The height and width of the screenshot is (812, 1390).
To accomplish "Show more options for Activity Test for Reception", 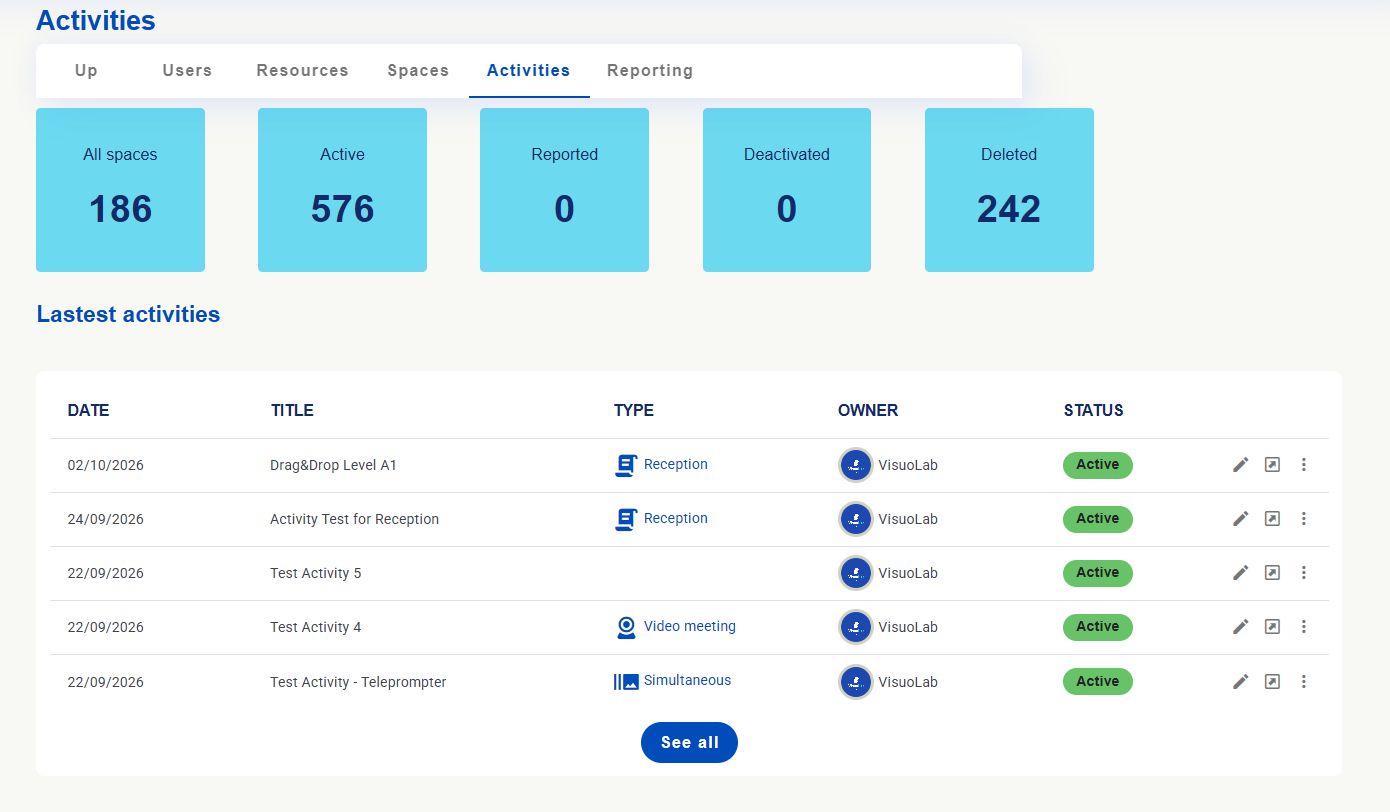I will click(x=1303, y=519).
